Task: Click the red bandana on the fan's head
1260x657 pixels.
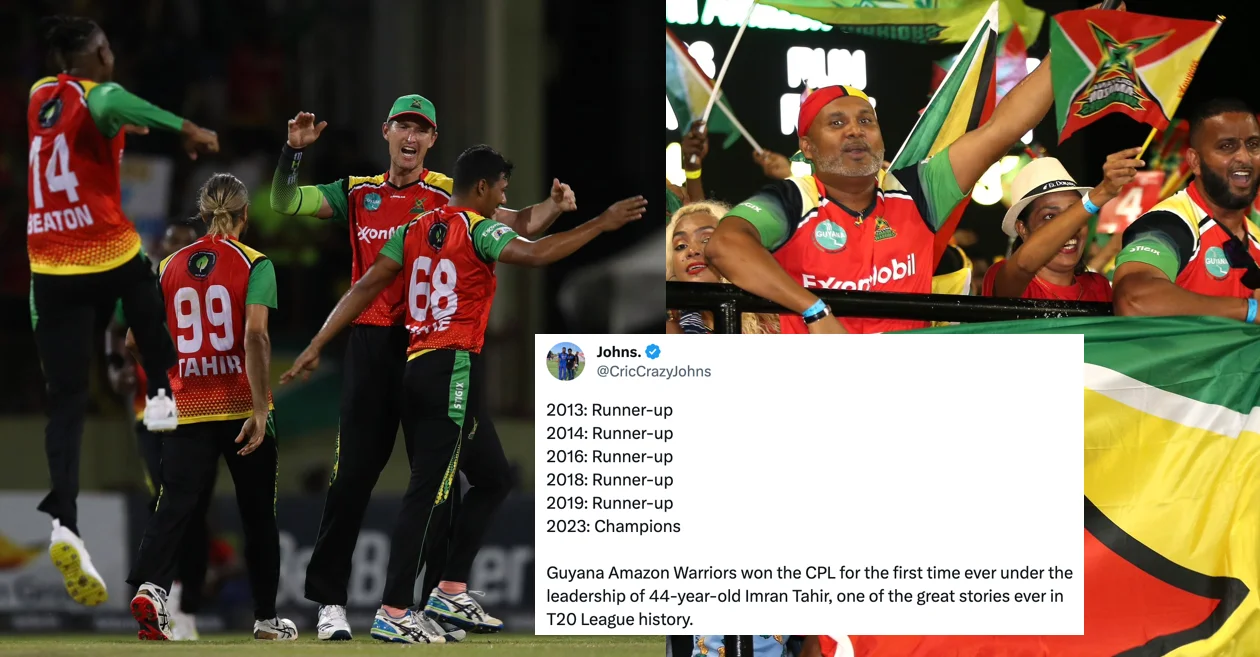Action: (x=834, y=102)
